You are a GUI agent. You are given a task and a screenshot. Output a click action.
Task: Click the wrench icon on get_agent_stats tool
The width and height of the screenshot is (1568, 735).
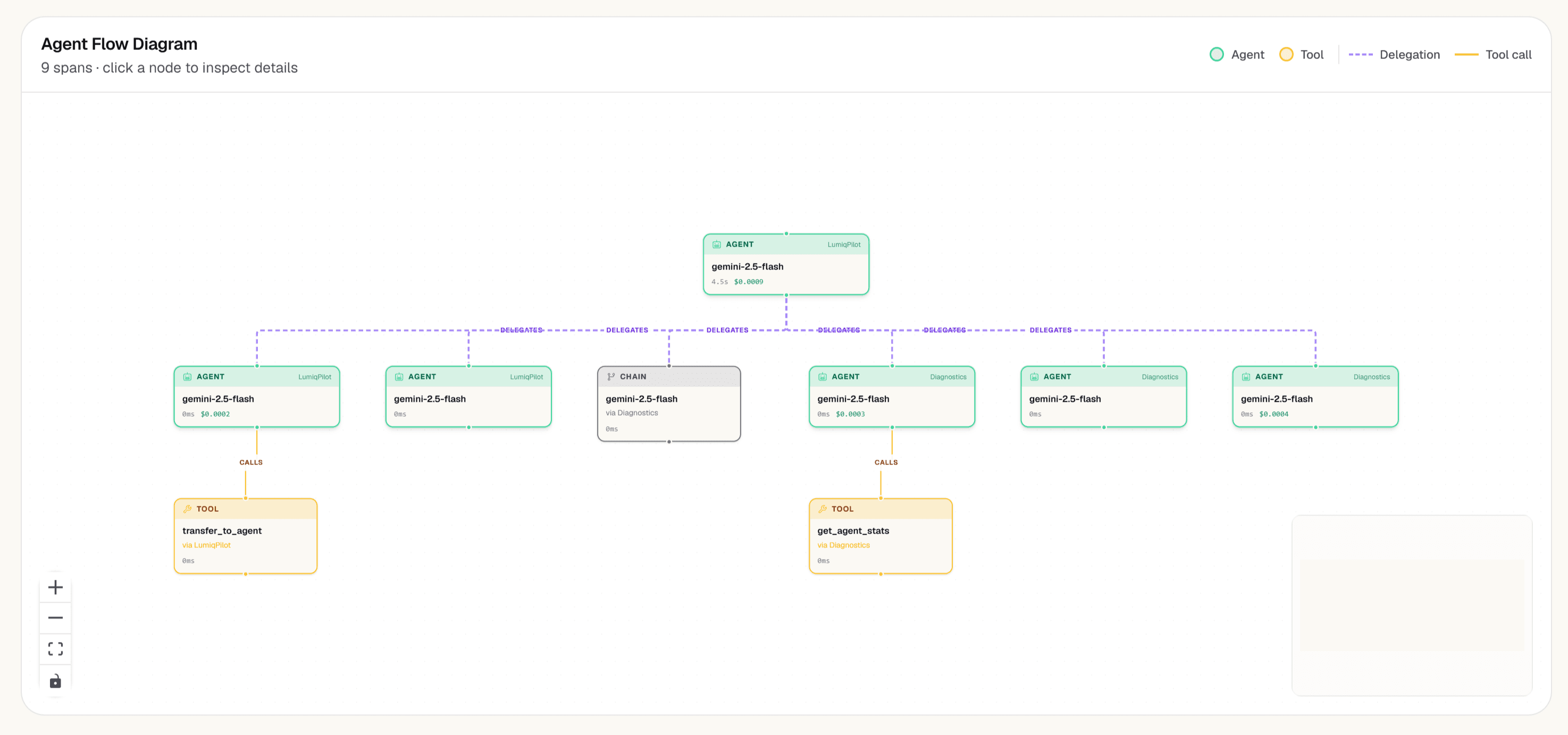(823, 509)
